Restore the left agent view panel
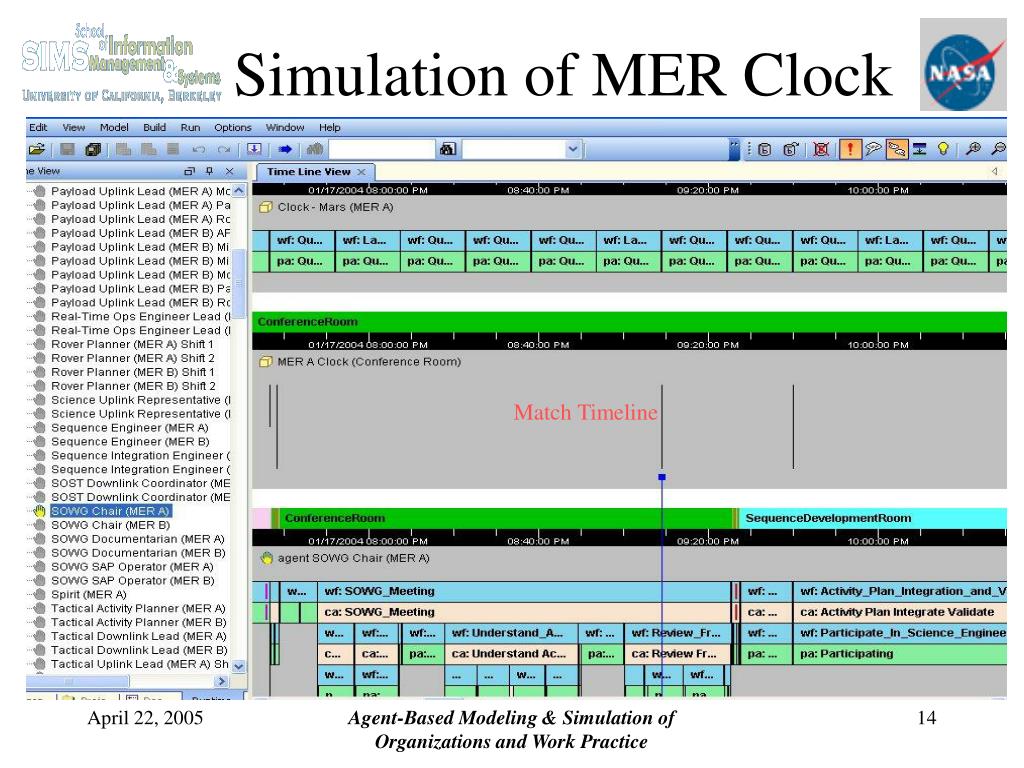Screen dimensions: 1024x768 pos(189,171)
